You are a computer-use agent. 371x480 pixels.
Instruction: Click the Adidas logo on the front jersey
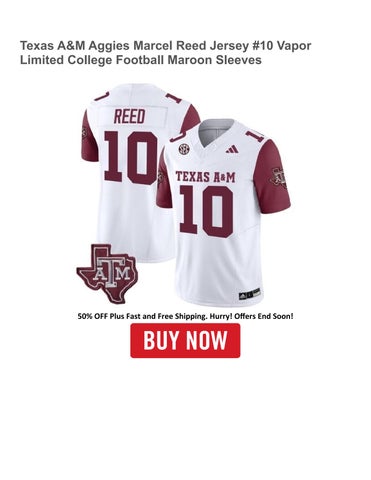pos(232,149)
